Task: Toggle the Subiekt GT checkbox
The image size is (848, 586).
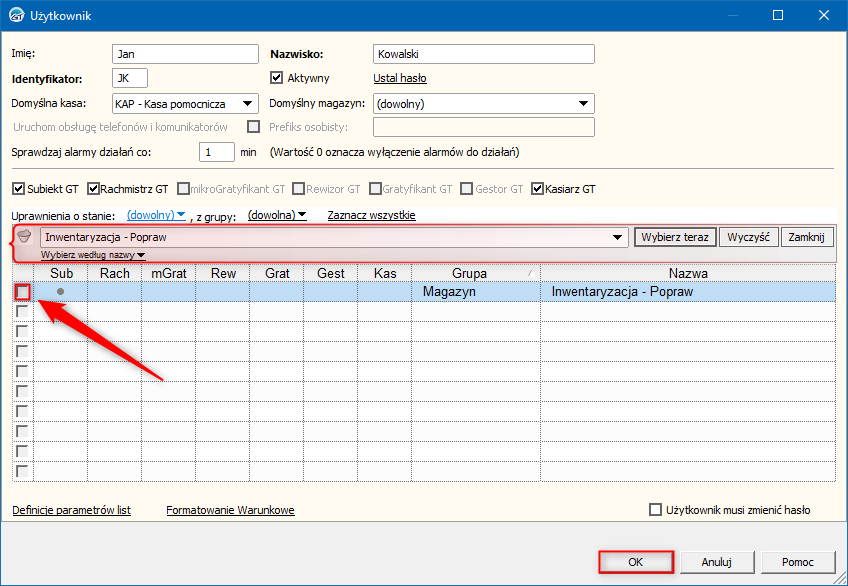Action: point(18,189)
